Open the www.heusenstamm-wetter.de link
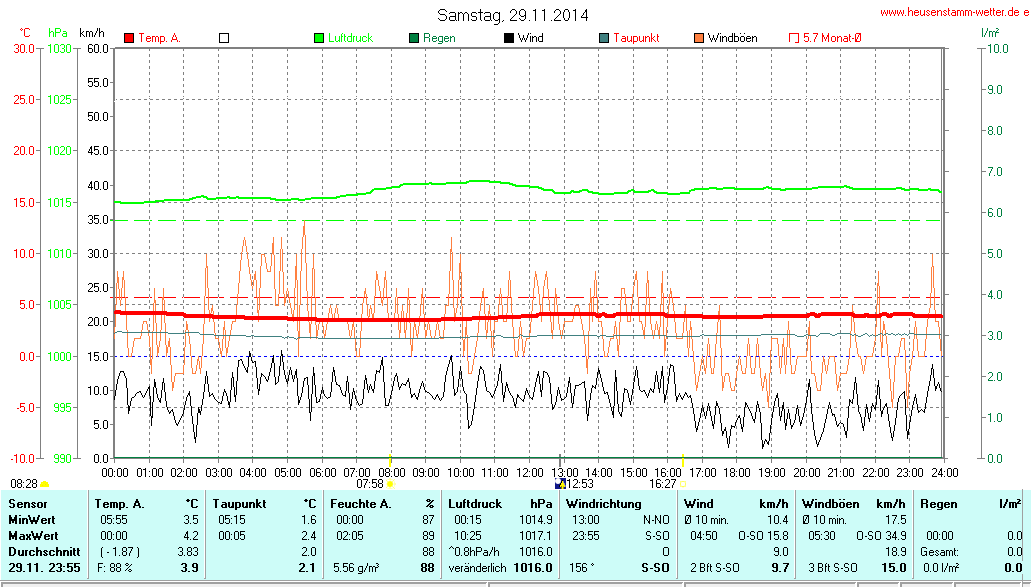 click(x=954, y=12)
